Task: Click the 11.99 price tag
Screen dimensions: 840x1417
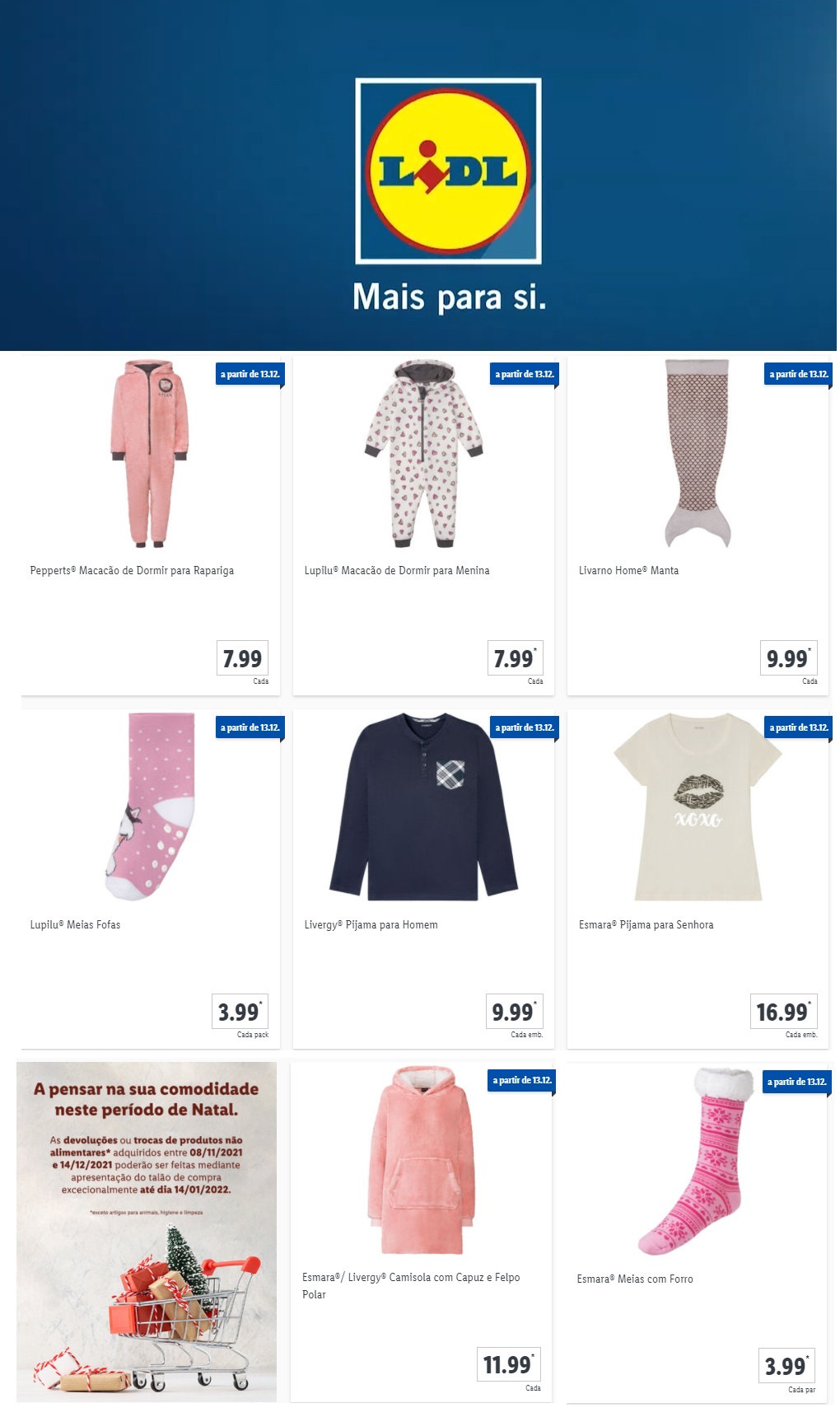Action: pos(509,1364)
